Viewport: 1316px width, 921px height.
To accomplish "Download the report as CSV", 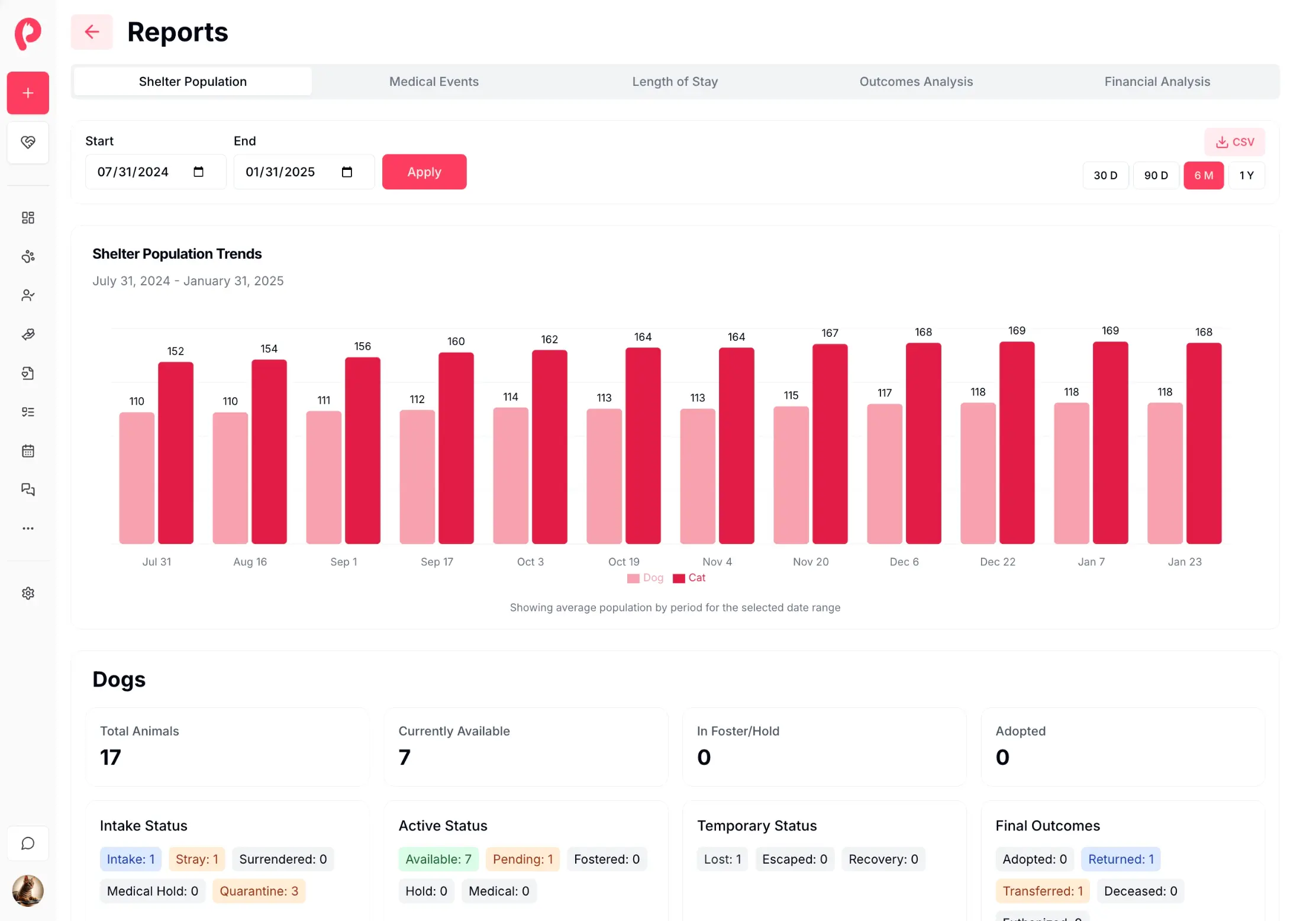I will coord(1235,142).
